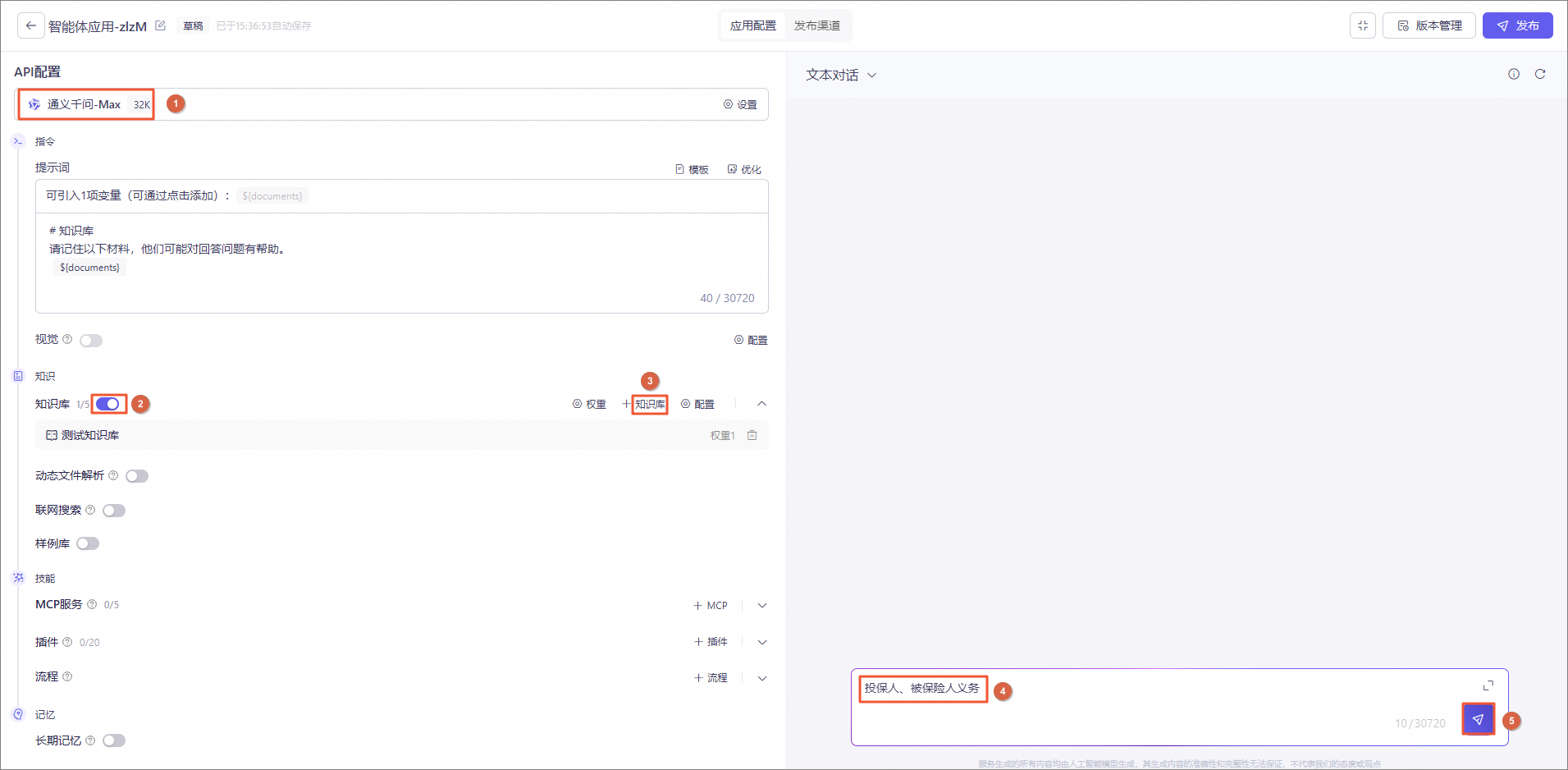1568x770 pixels.
Task: Expand the 流程 section
Action: 762,678
